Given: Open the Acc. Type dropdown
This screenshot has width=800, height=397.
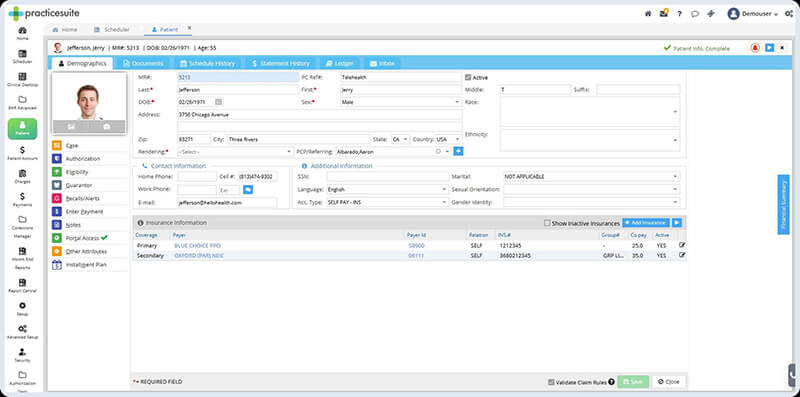Looking at the screenshot, I should pos(387,202).
